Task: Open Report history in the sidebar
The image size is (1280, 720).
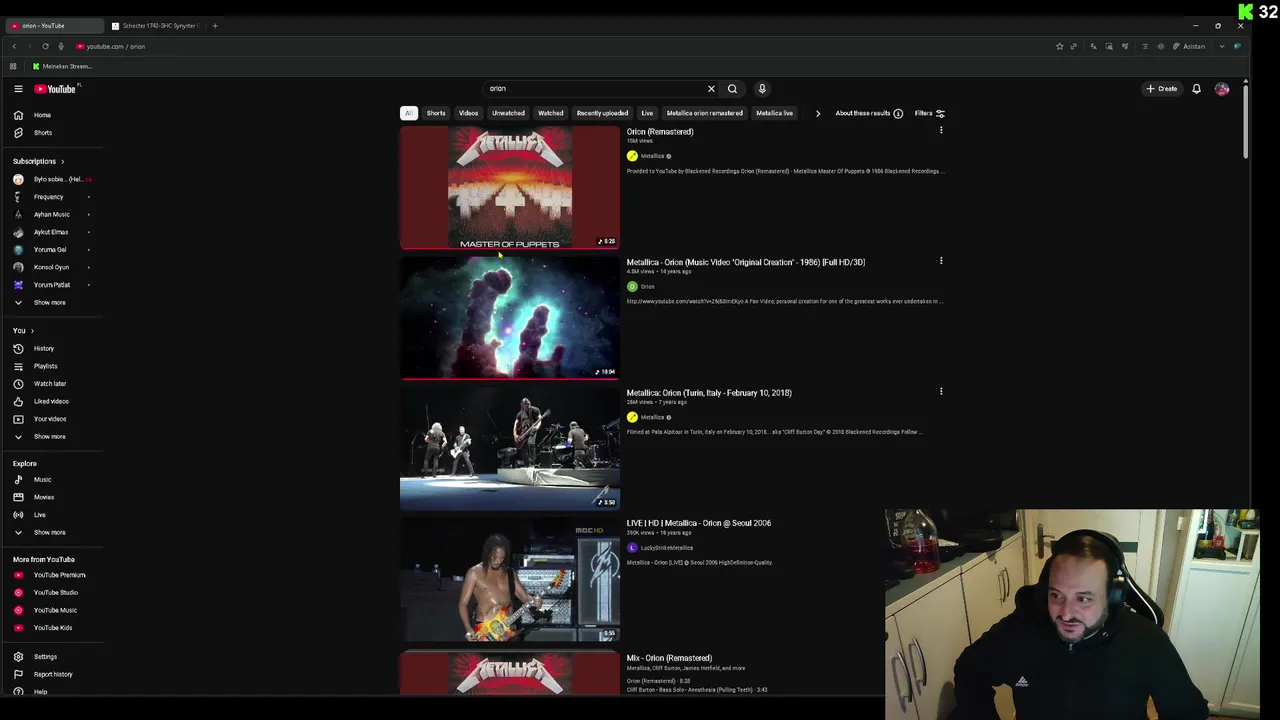Action: point(52,674)
